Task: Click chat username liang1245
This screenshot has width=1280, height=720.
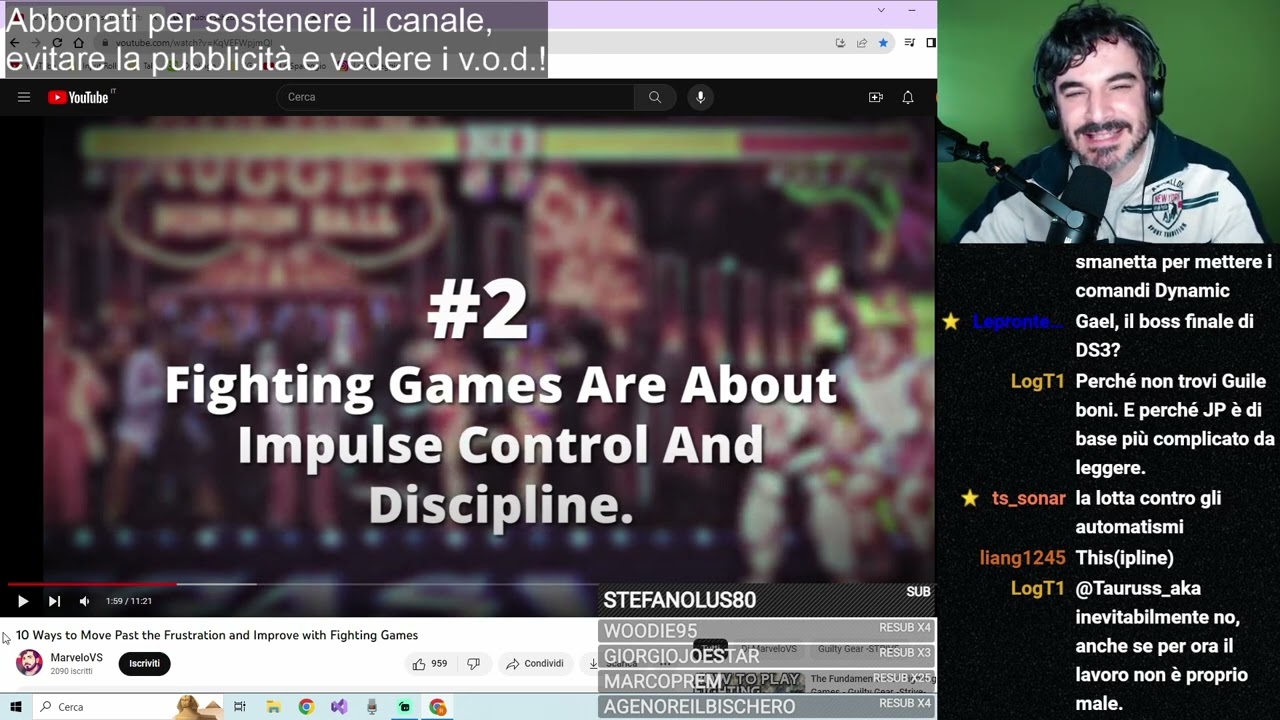Action: [1023, 558]
